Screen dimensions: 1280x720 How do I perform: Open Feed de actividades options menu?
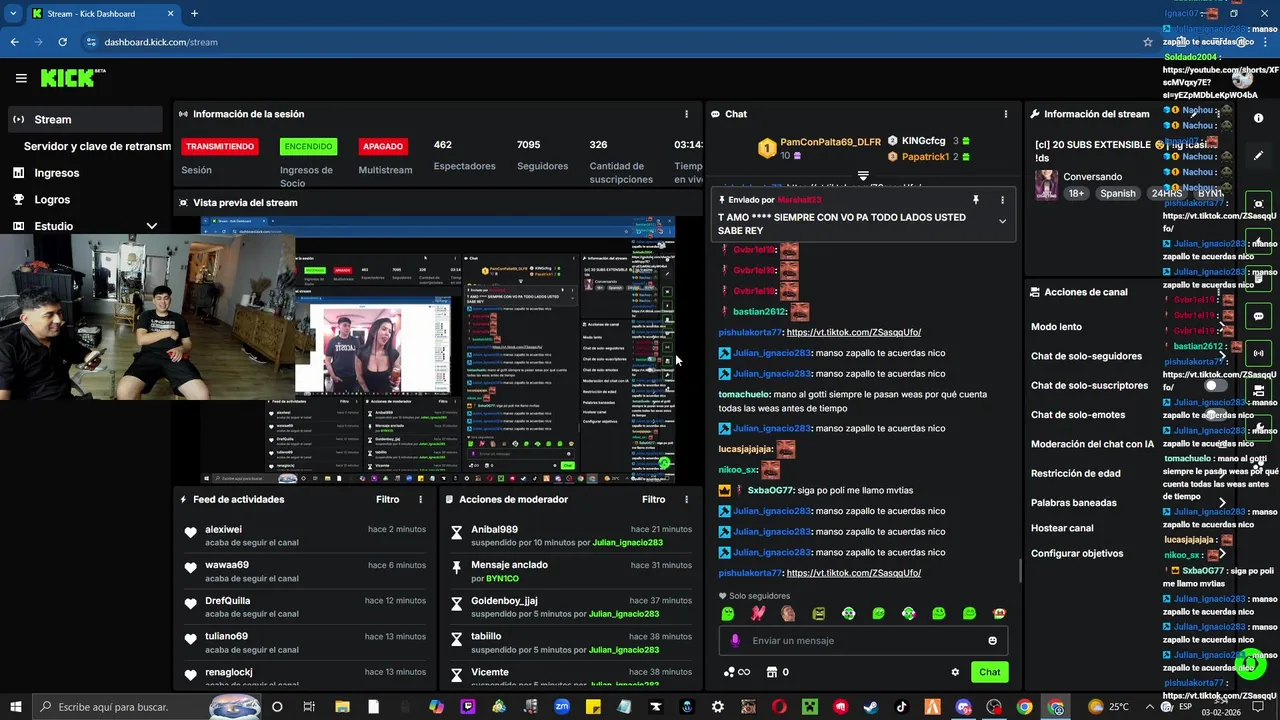click(x=420, y=499)
